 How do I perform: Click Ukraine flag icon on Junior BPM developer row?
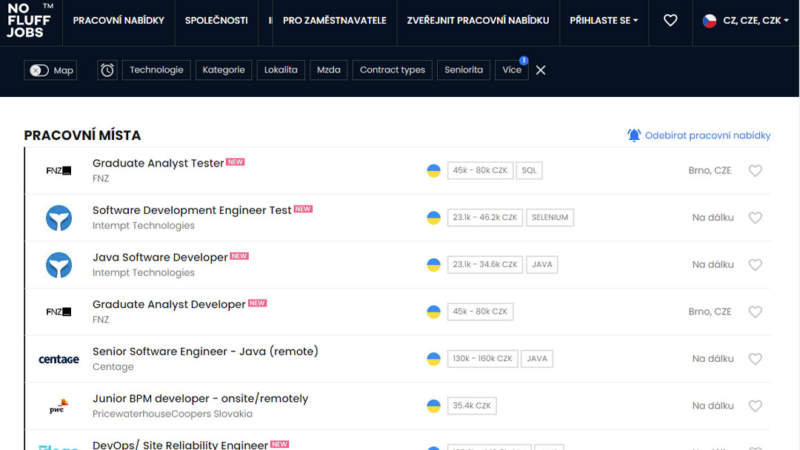[433, 406]
